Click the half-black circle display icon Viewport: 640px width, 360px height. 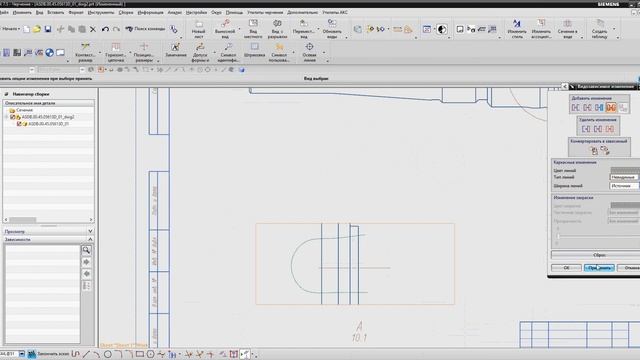click(x=442, y=29)
